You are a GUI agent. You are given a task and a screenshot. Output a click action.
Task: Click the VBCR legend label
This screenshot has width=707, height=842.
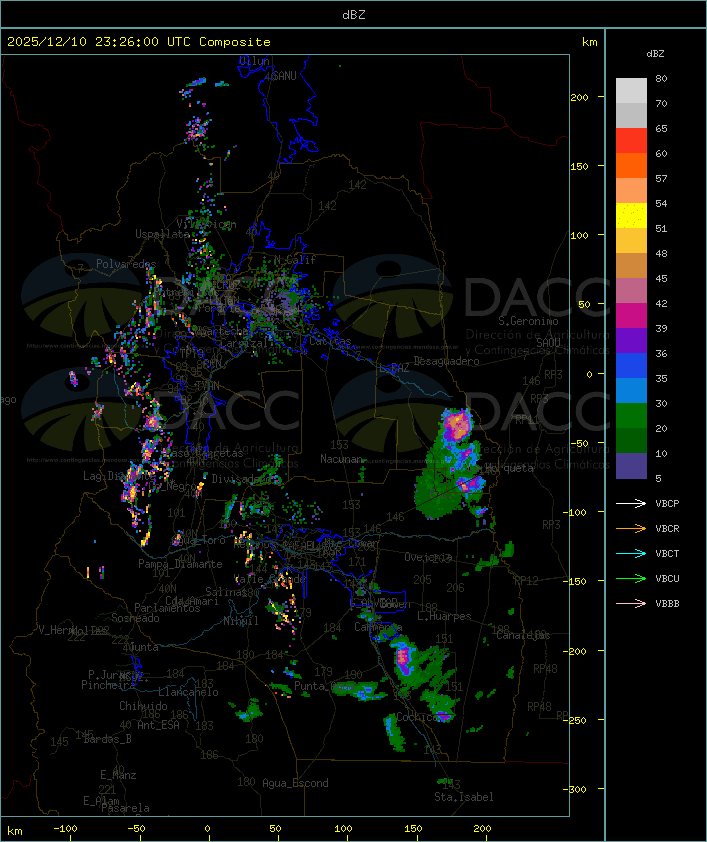[667, 528]
